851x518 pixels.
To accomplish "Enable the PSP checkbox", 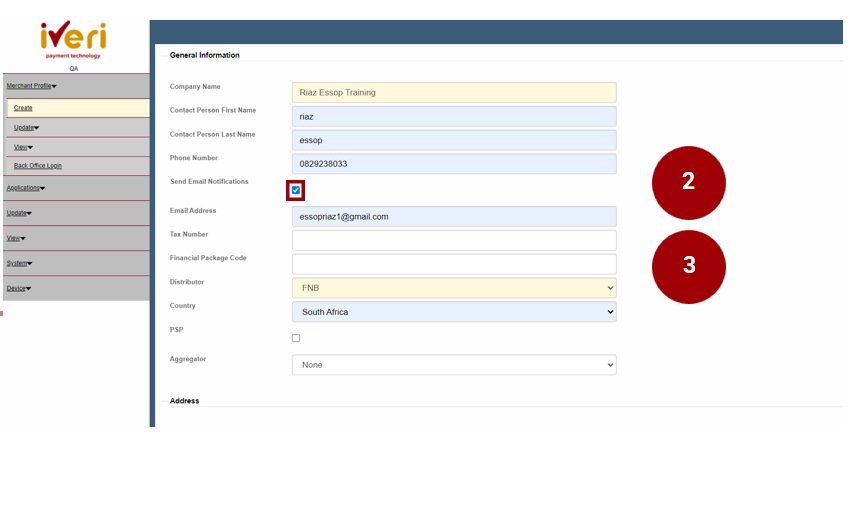I will coord(296,338).
